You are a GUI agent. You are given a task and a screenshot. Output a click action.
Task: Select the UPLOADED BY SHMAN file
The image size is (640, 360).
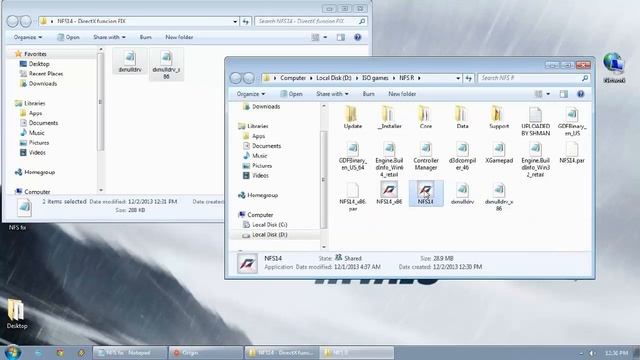[x=536, y=121]
